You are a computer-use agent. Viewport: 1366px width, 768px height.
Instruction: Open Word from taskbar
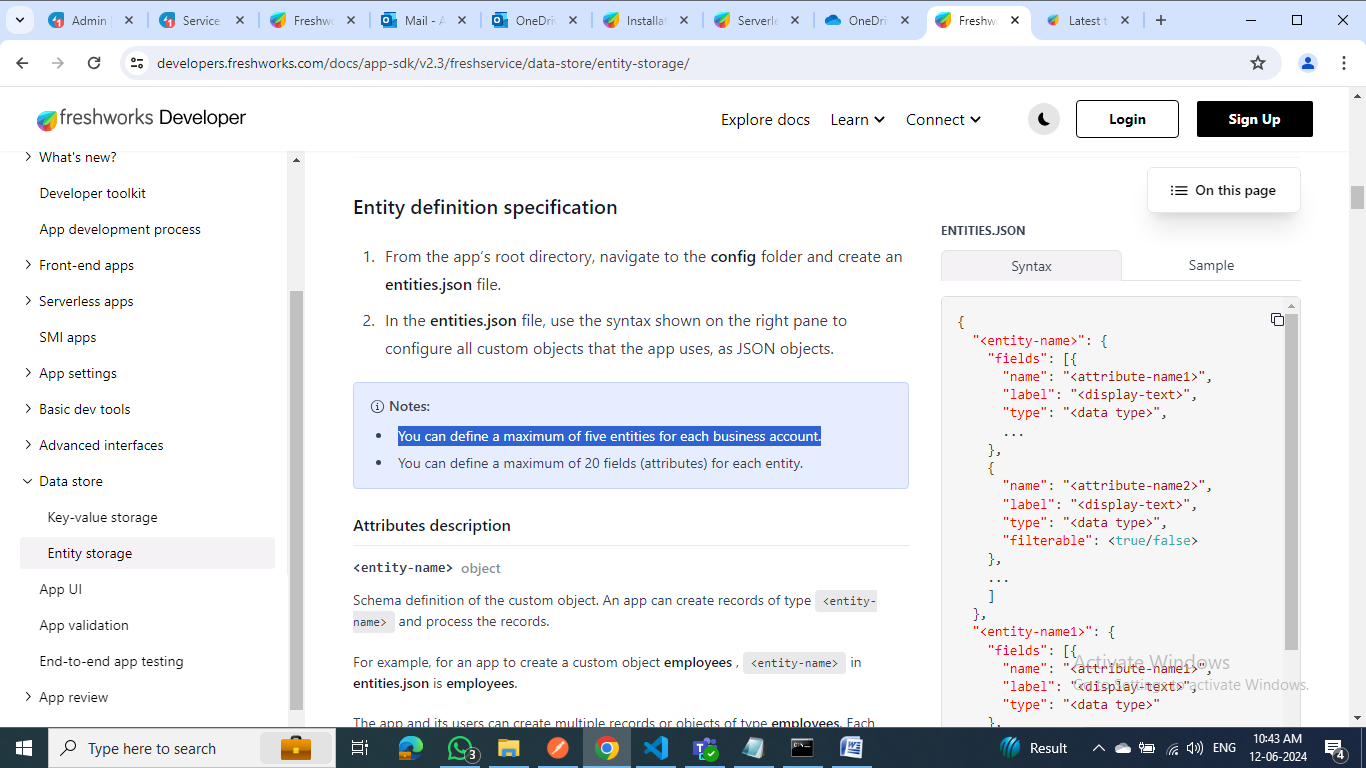[851, 748]
